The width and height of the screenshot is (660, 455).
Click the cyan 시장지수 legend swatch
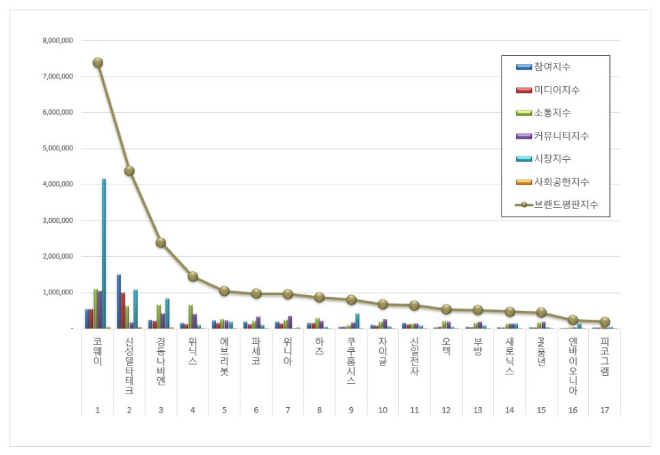point(523,159)
